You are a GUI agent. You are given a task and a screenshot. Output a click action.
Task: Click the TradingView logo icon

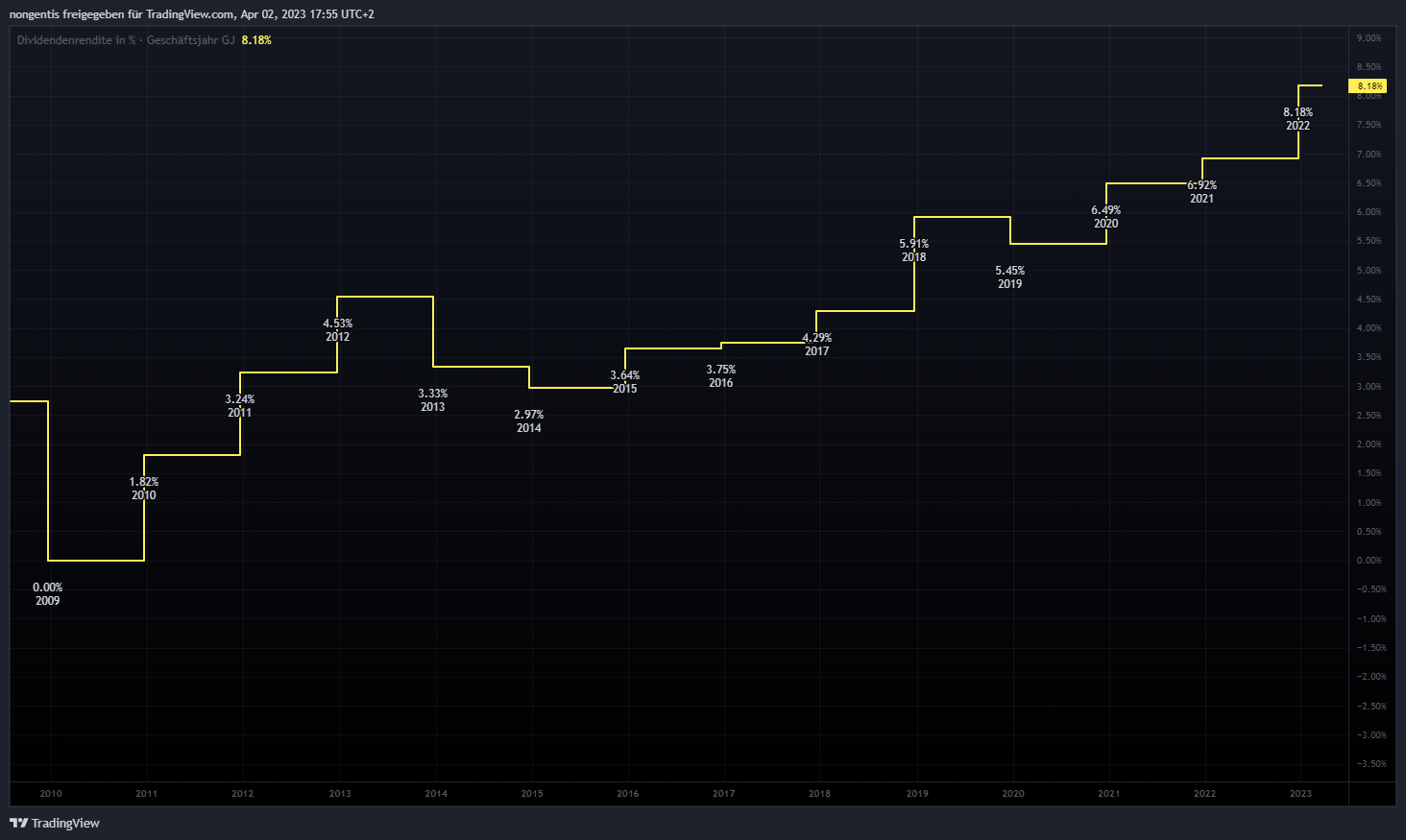pyautogui.click(x=18, y=823)
